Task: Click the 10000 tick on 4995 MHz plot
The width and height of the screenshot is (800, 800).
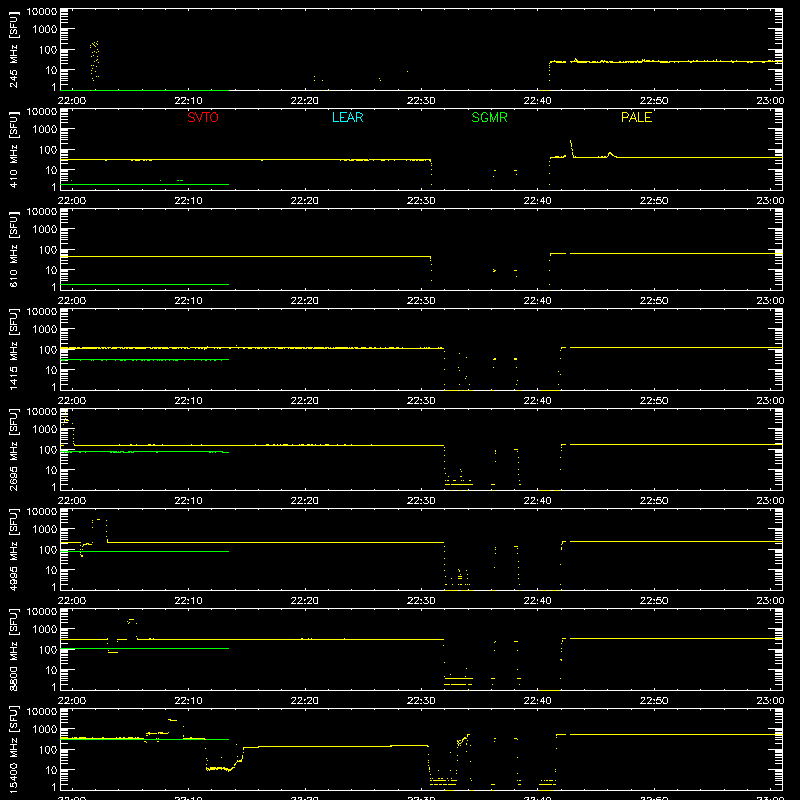Action: click(x=42, y=512)
